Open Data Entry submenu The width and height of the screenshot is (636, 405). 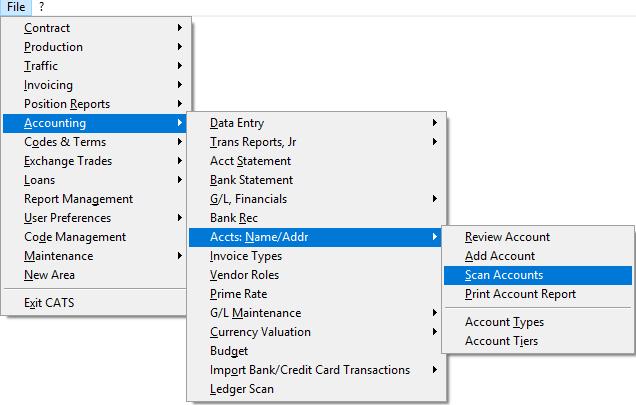point(316,123)
